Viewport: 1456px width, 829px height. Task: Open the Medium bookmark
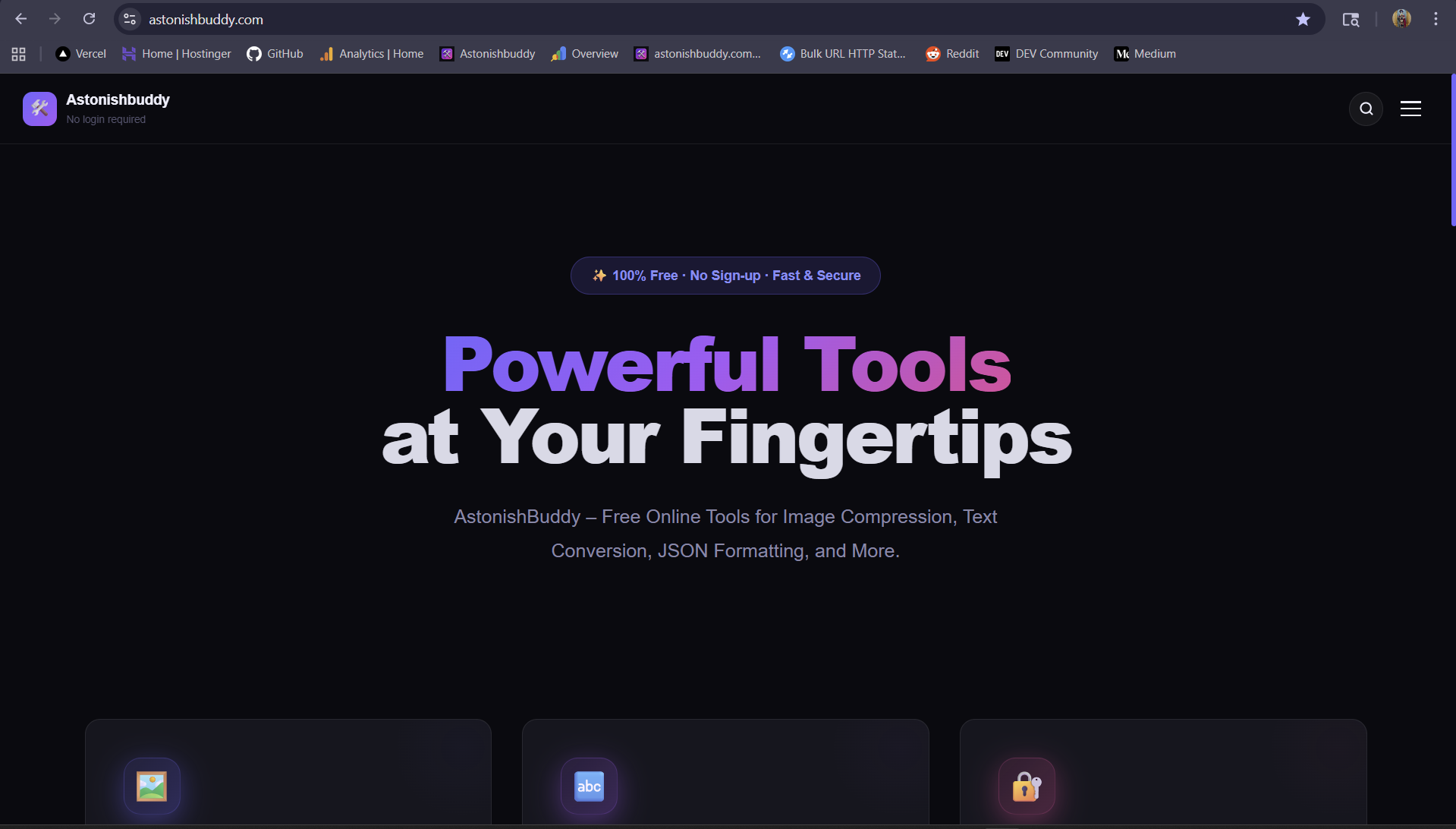[1146, 54]
